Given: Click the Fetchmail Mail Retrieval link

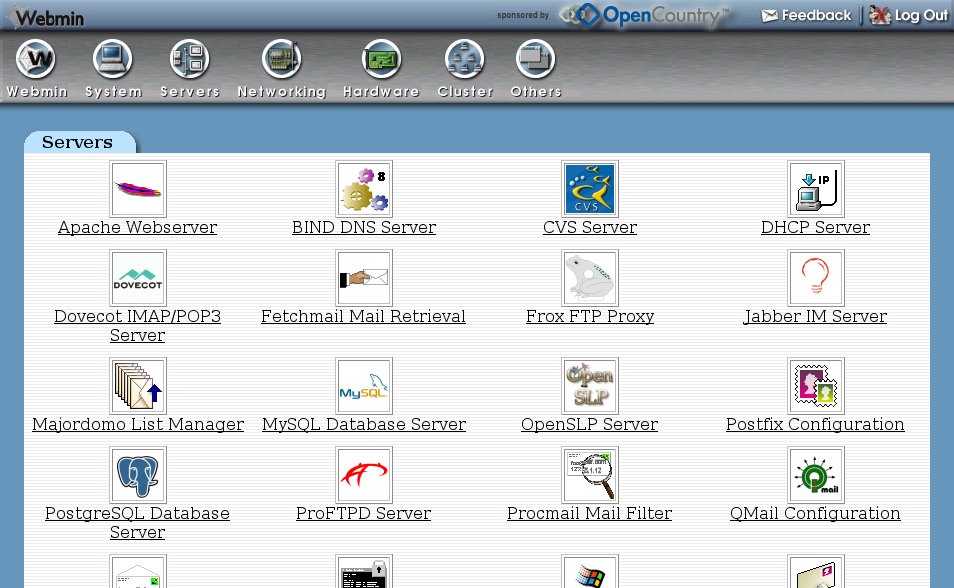Looking at the screenshot, I should tap(363, 317).
